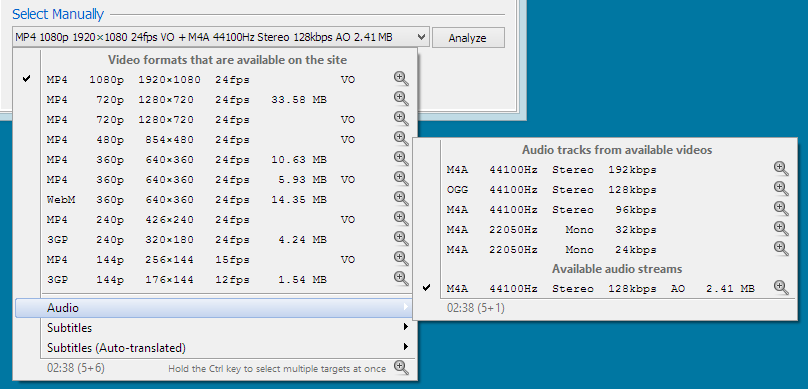
Task: Click magnifier icon for M4A 192kbps track
Action: 781,168
